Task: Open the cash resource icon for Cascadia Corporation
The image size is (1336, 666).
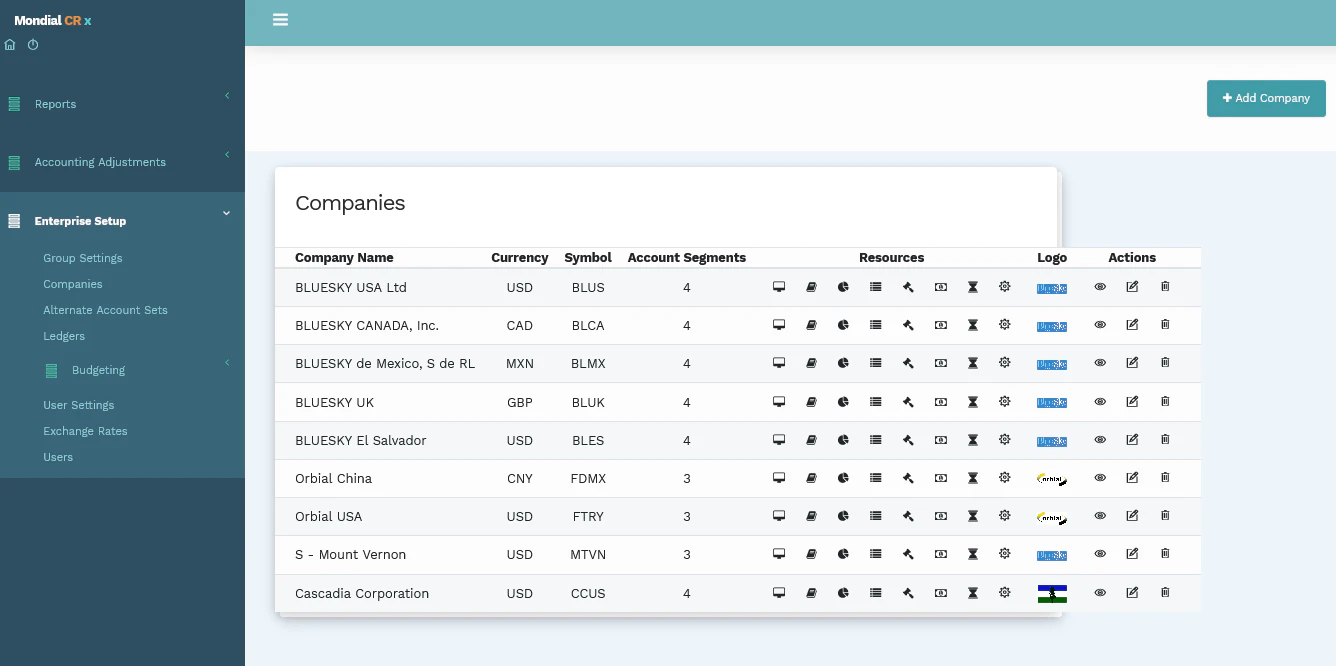Action: 940,592
